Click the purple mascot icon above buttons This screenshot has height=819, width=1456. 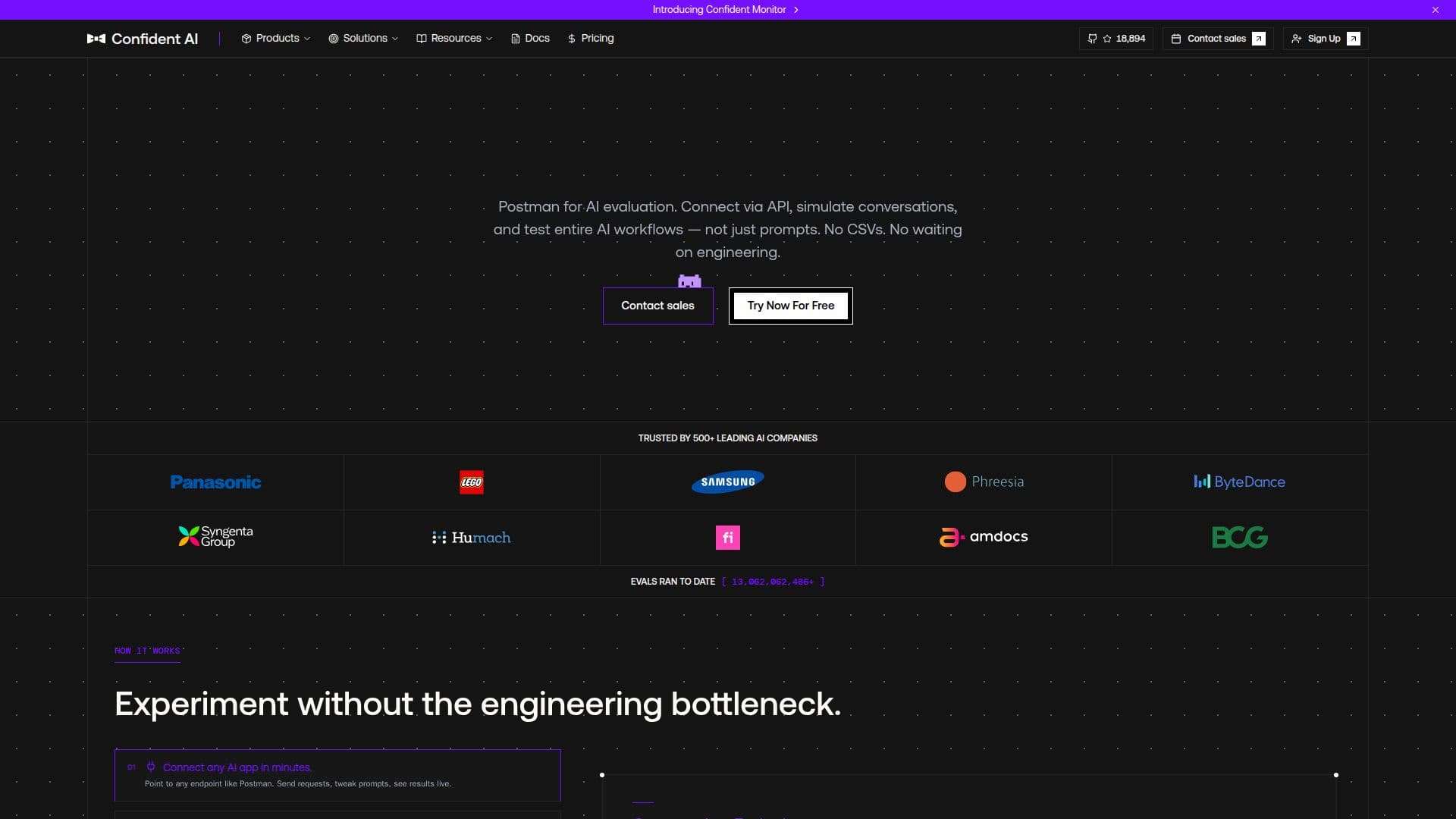pyautogui.click(x=689, y=281)
